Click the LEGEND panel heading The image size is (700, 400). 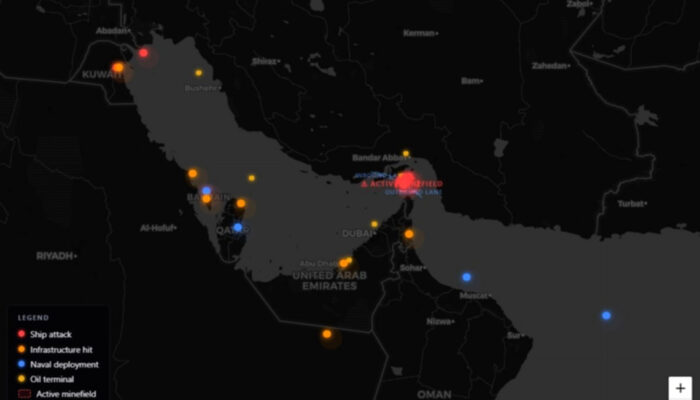click(x=33, y=318)
